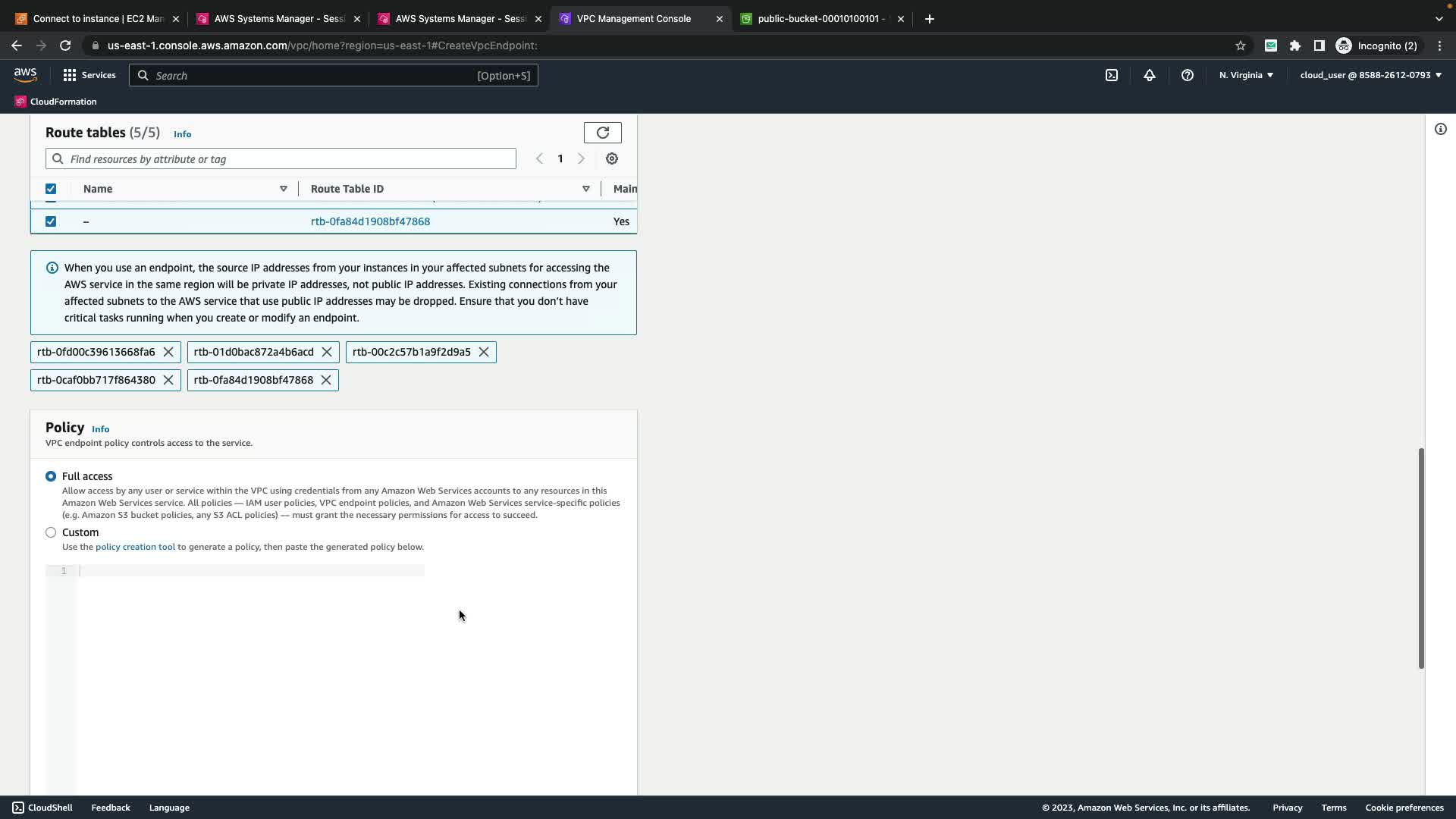Toggle select-all route tables checkbox

pyautogui.click(x=51, y=189)
